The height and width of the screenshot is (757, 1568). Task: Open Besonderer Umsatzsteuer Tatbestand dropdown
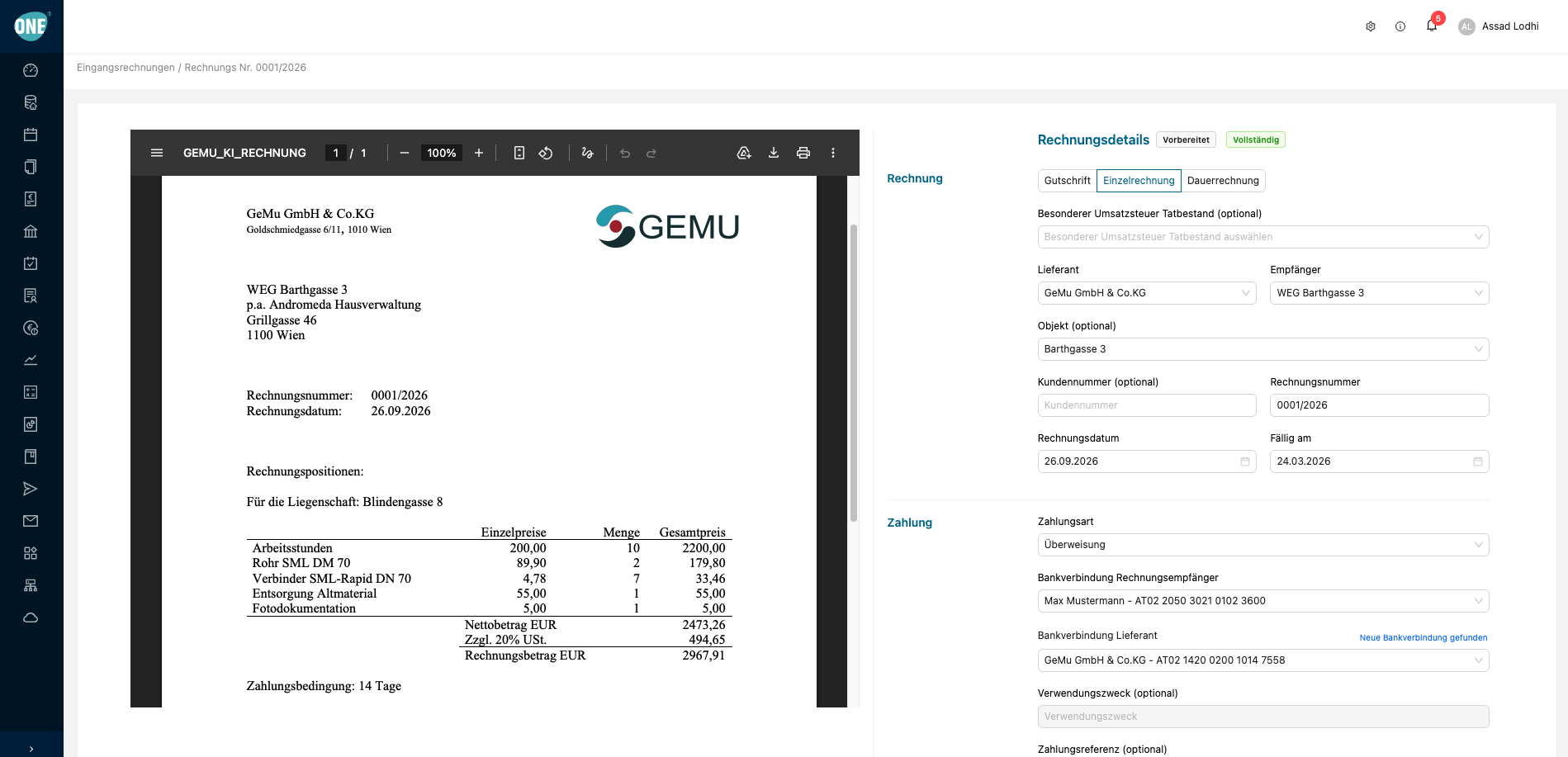[1263, 237]
